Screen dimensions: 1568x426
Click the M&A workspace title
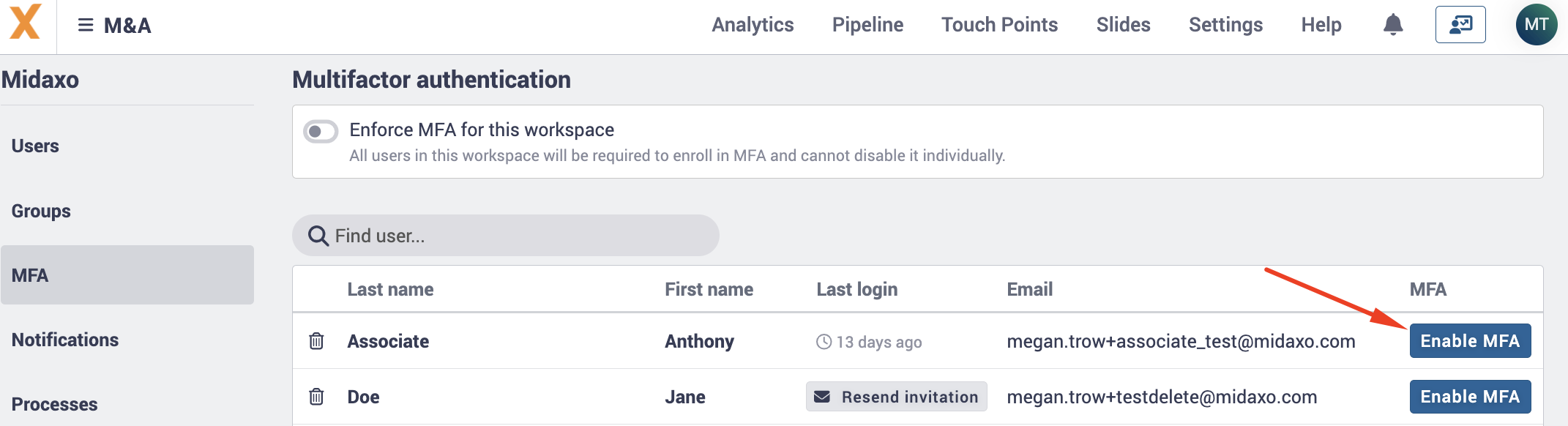coord(127,26)
